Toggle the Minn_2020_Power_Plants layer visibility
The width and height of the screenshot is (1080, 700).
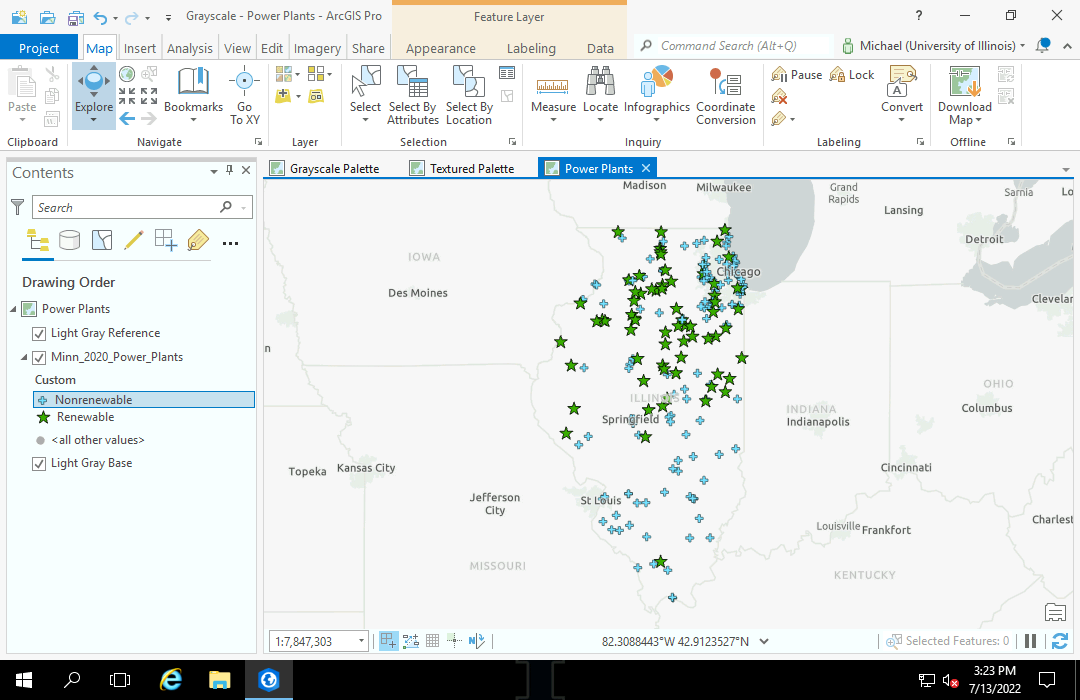[39, 357]
